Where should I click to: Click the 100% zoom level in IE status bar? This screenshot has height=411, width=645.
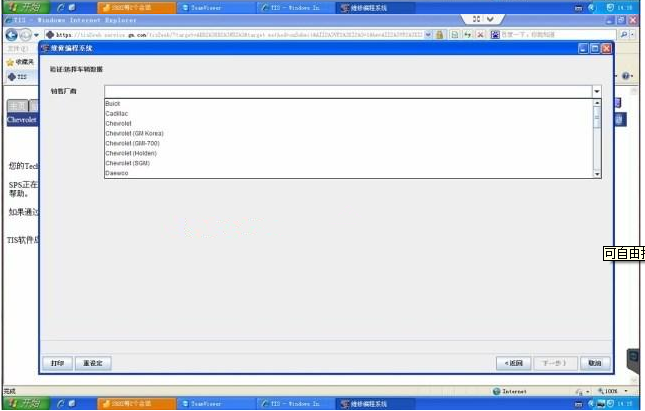coord(611,391)
